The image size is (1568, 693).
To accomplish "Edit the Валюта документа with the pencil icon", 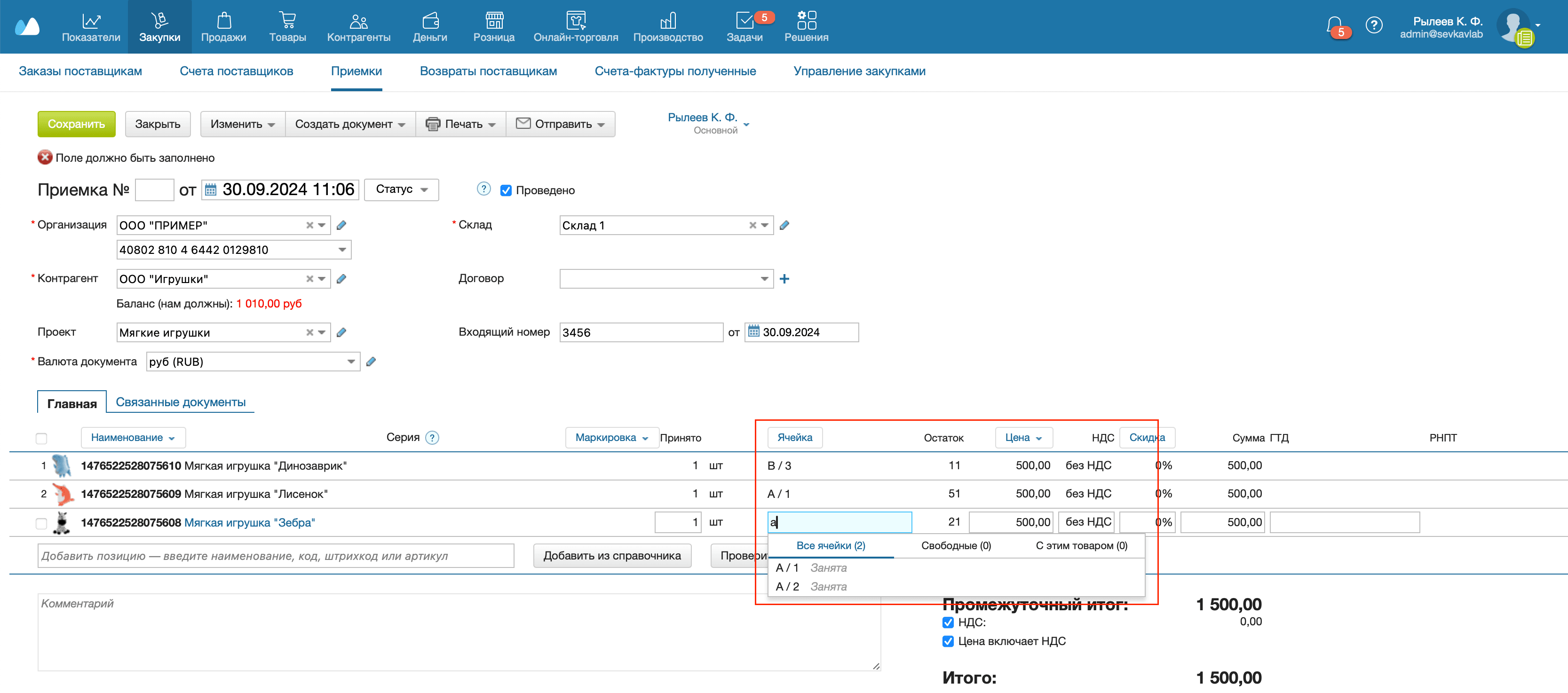I will click(x=371, y=362).
